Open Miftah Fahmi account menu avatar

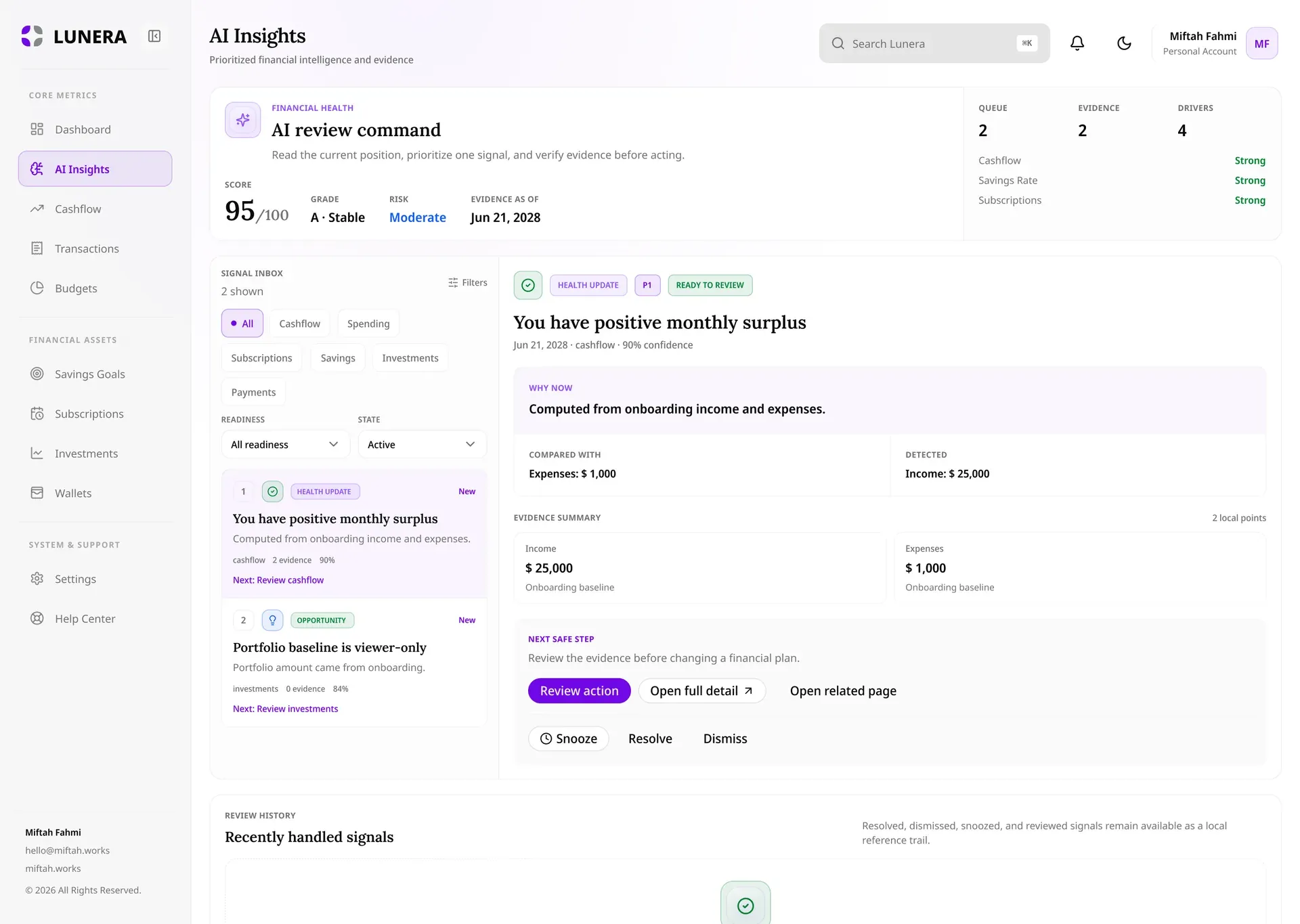click(x=1261, y=43)
